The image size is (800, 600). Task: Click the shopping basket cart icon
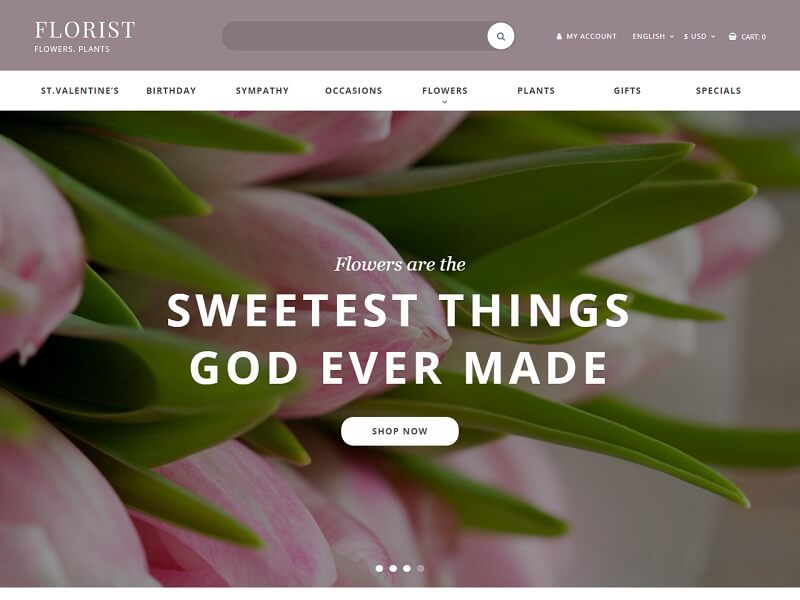pos(733,36)
